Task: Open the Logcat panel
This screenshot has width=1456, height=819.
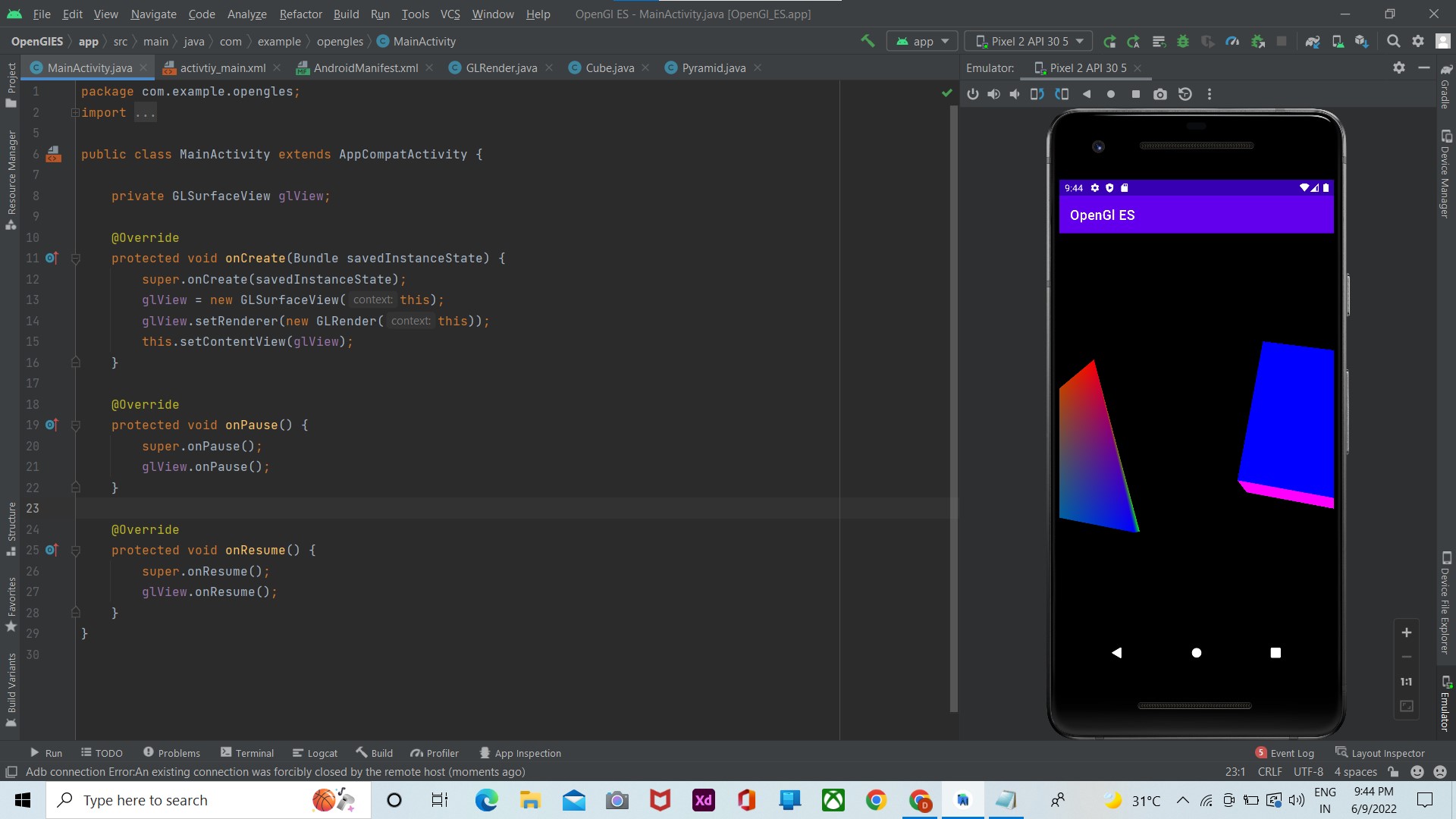Action: pyautogui.click(x=315, y=752)
